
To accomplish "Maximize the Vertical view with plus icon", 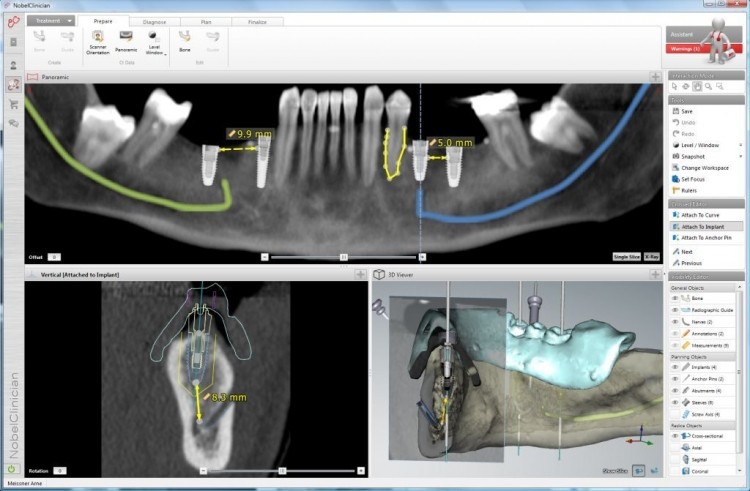I will point(360,274).
